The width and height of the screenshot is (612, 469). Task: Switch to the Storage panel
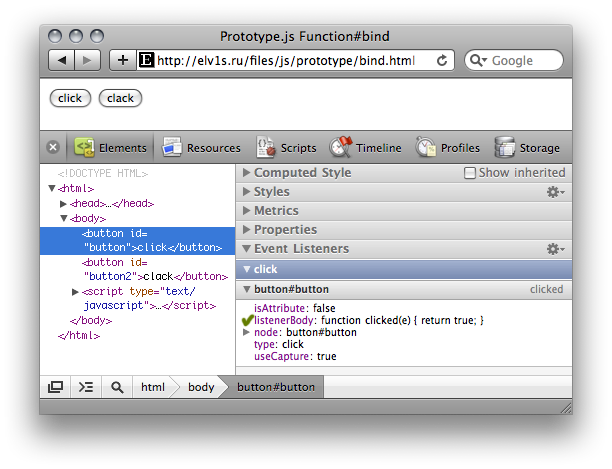tap(527, 147)
